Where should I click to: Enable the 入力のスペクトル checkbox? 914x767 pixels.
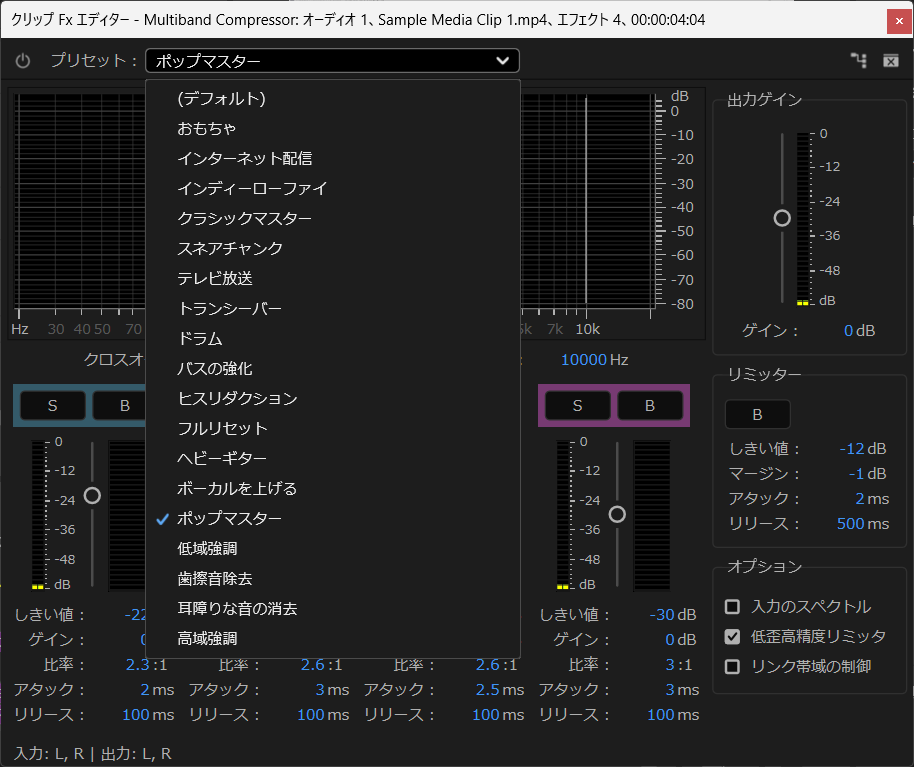[733, 607]
